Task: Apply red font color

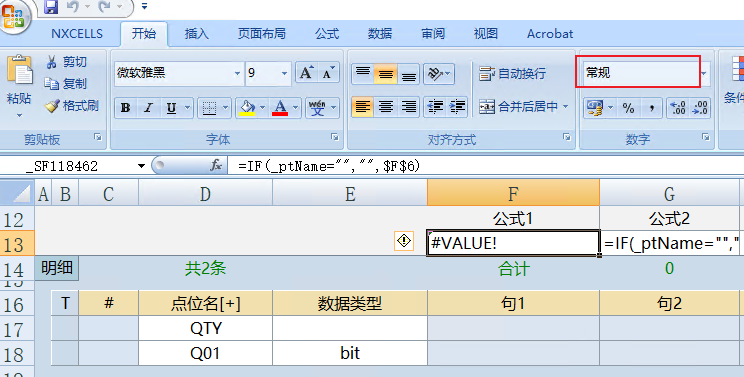Action: (x=280, y=108)
